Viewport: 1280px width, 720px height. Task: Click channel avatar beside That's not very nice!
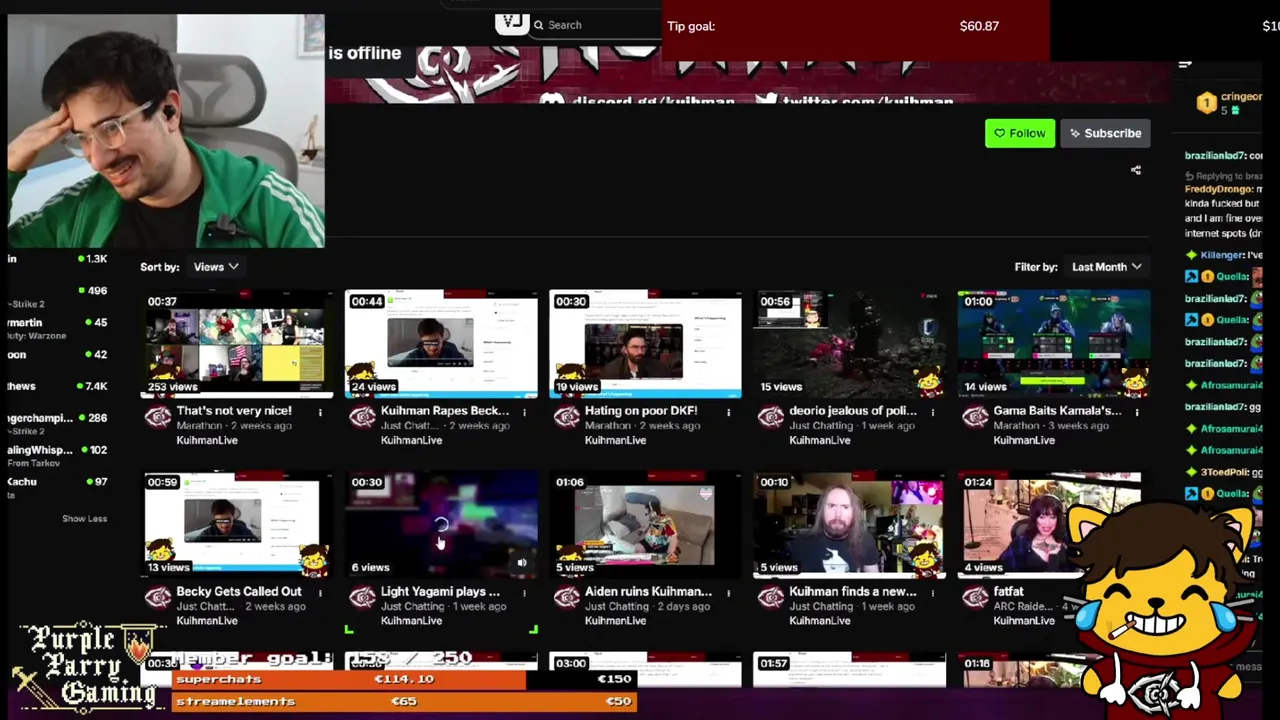click(x=158, y=416)
